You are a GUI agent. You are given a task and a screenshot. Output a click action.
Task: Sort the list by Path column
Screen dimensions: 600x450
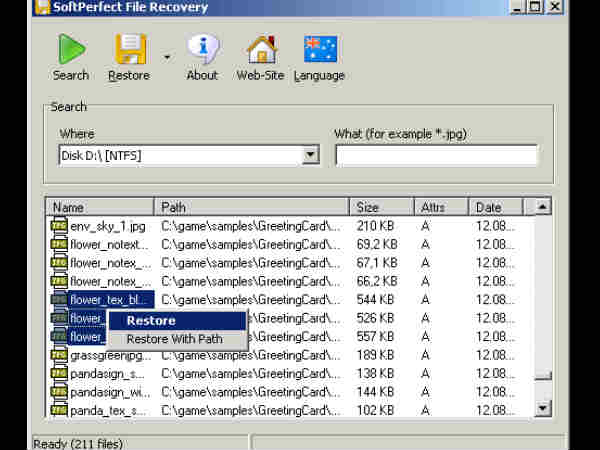pos(251,207)
